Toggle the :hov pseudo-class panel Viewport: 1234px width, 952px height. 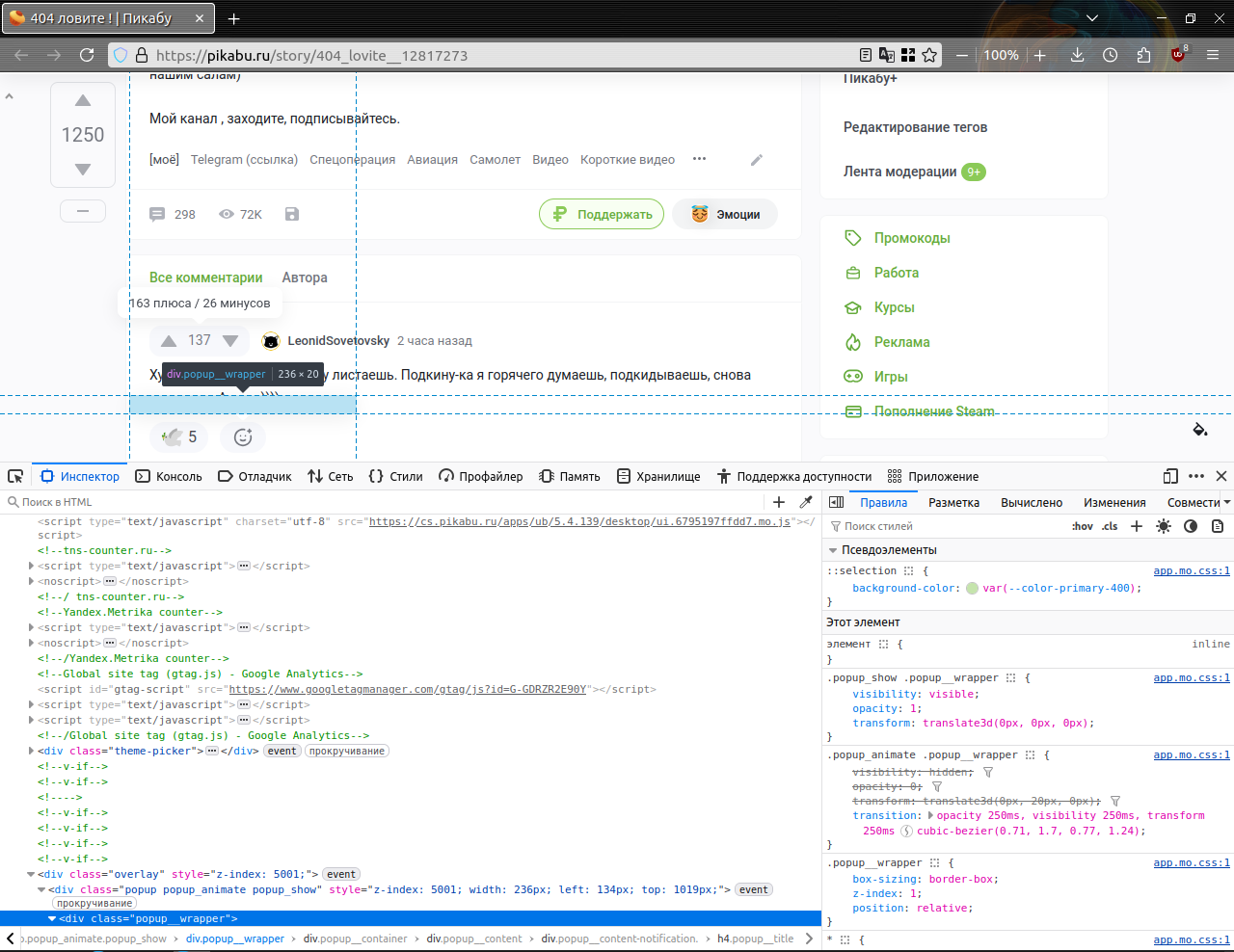coord(1083,526)
